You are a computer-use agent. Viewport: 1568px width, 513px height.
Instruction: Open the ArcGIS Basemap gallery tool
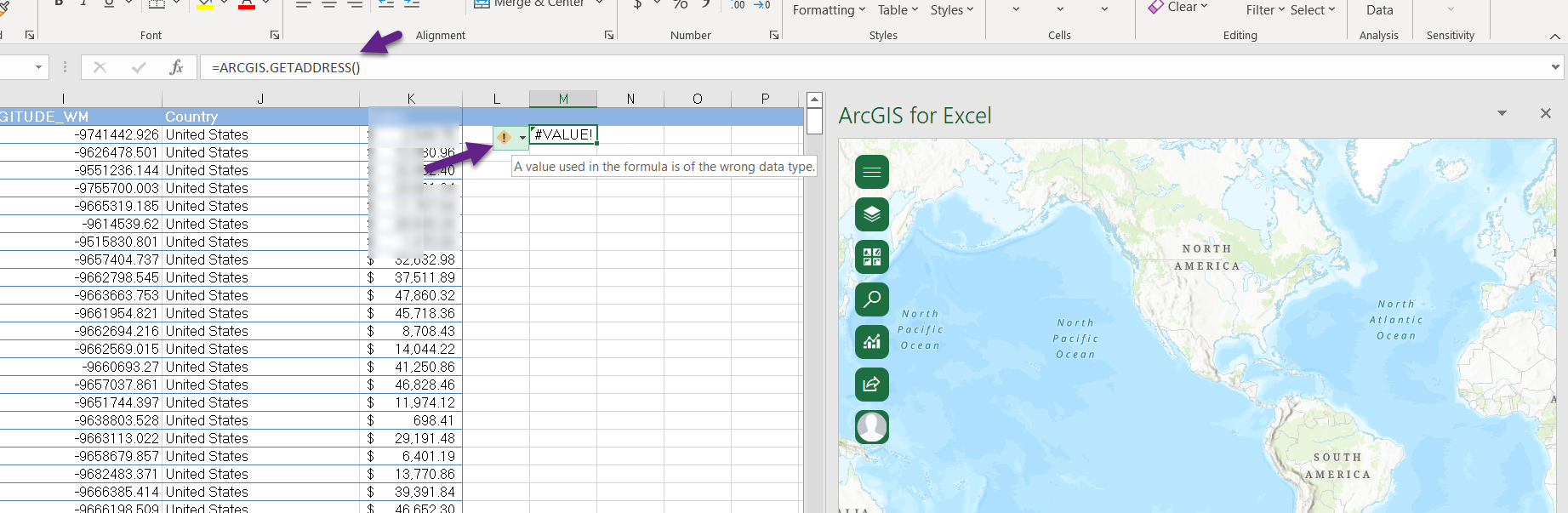coord(871,257)
